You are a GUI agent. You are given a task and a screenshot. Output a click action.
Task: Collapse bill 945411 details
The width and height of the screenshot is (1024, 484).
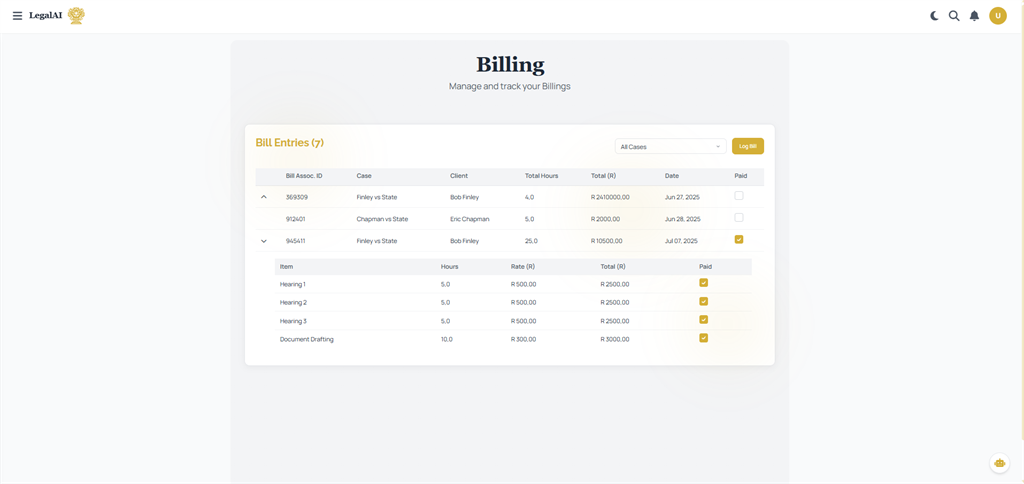(x=264, y=241)
